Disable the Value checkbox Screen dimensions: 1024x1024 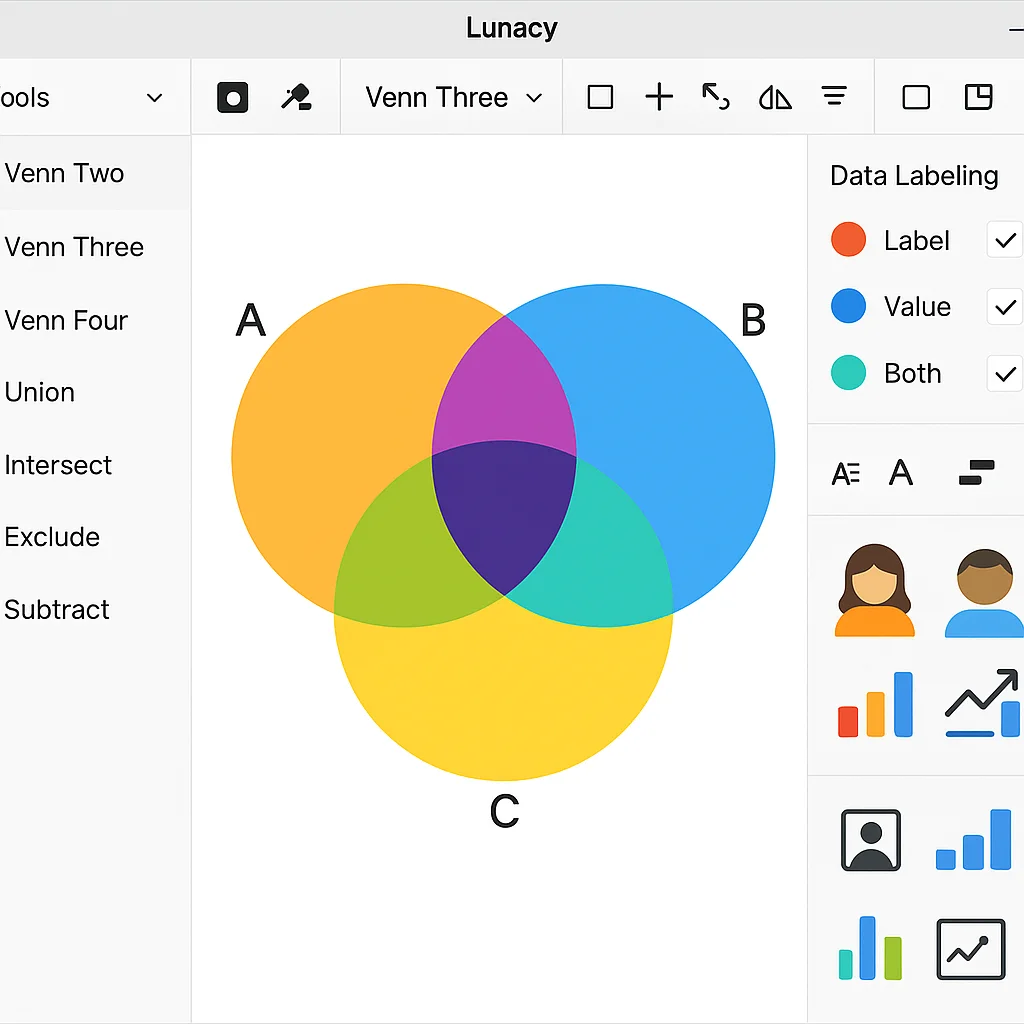[1005, 307]
